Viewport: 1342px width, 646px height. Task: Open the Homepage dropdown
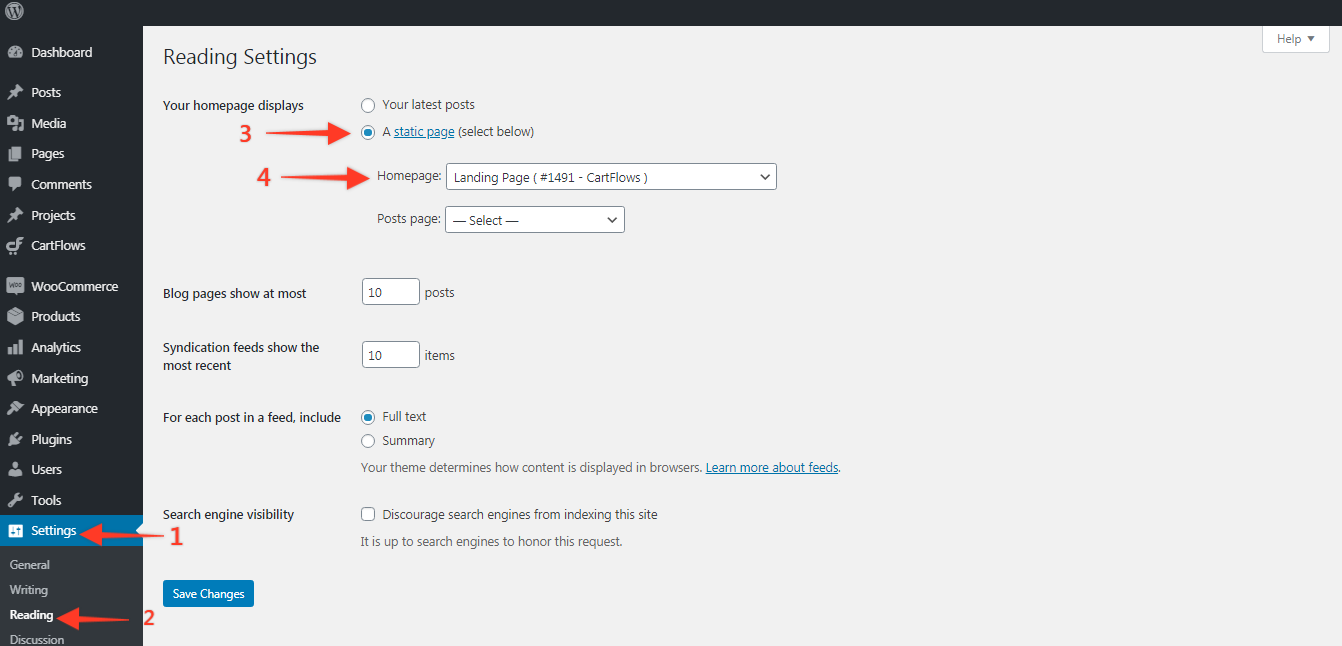(x=610, y=177)
